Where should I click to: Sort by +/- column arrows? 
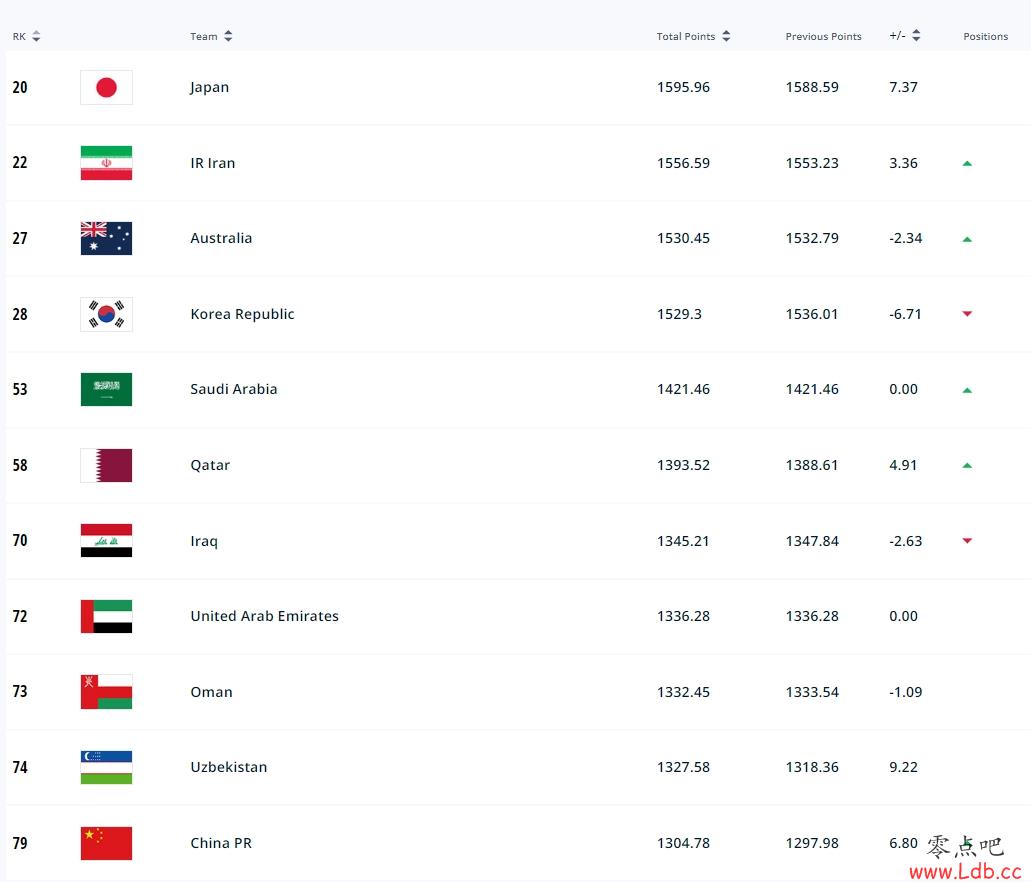916,36
